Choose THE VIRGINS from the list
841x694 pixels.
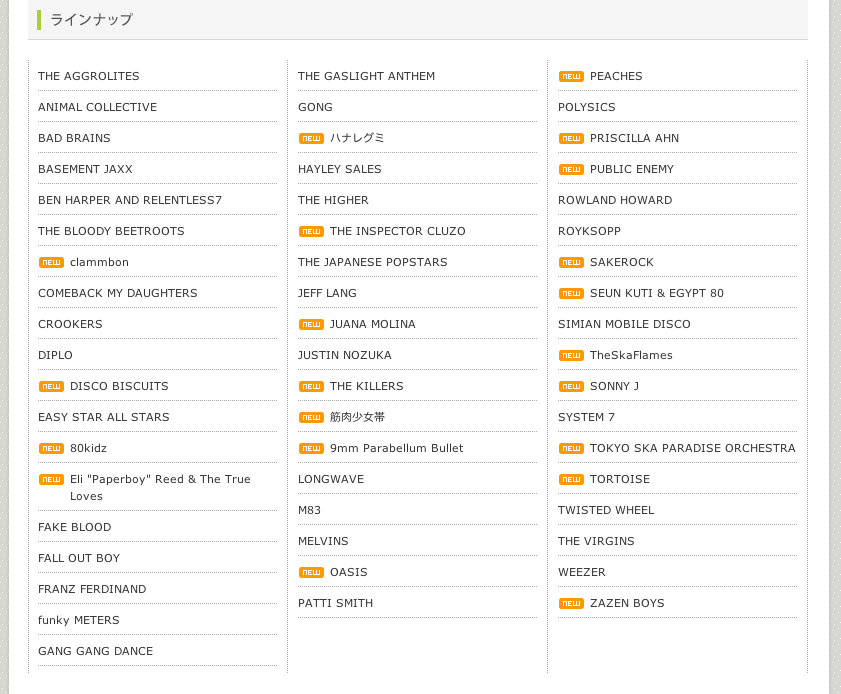(596, 542)
